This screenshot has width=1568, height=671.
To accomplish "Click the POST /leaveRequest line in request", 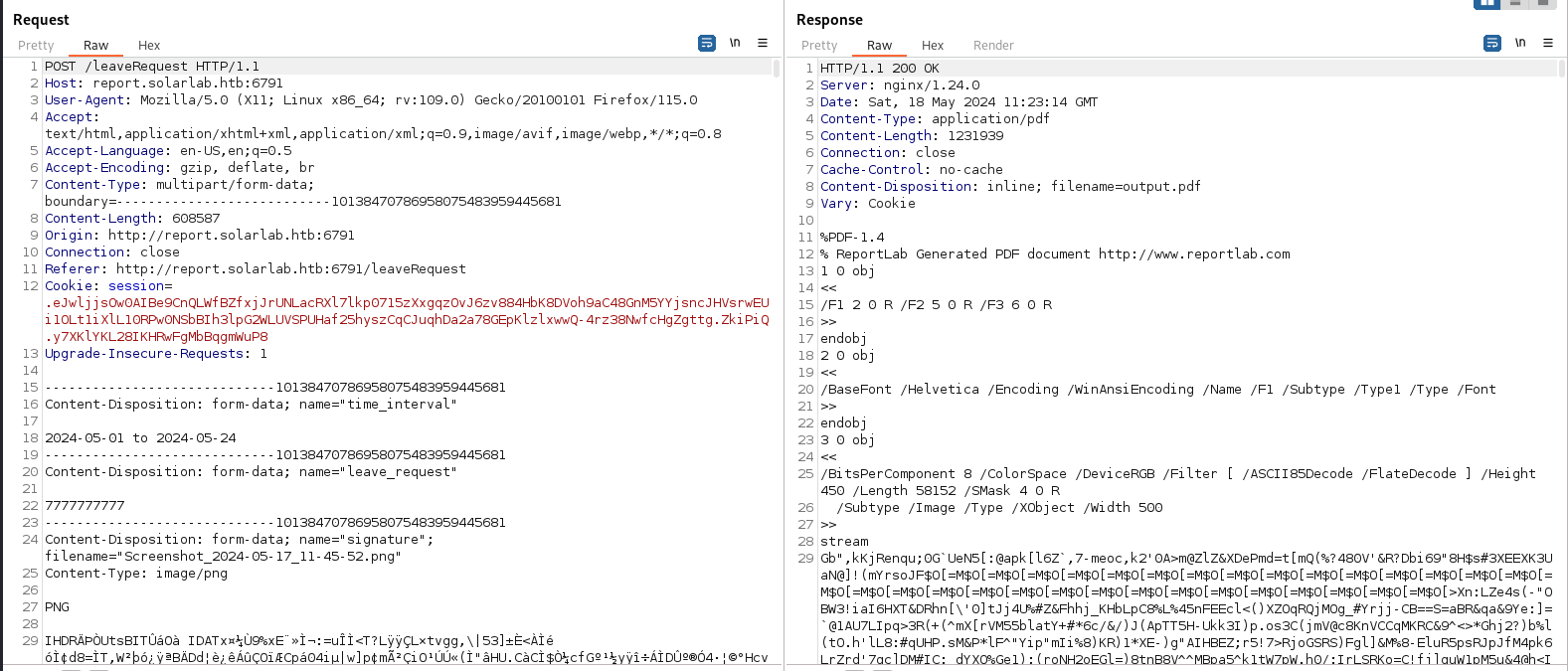I will tap(151, 67).
